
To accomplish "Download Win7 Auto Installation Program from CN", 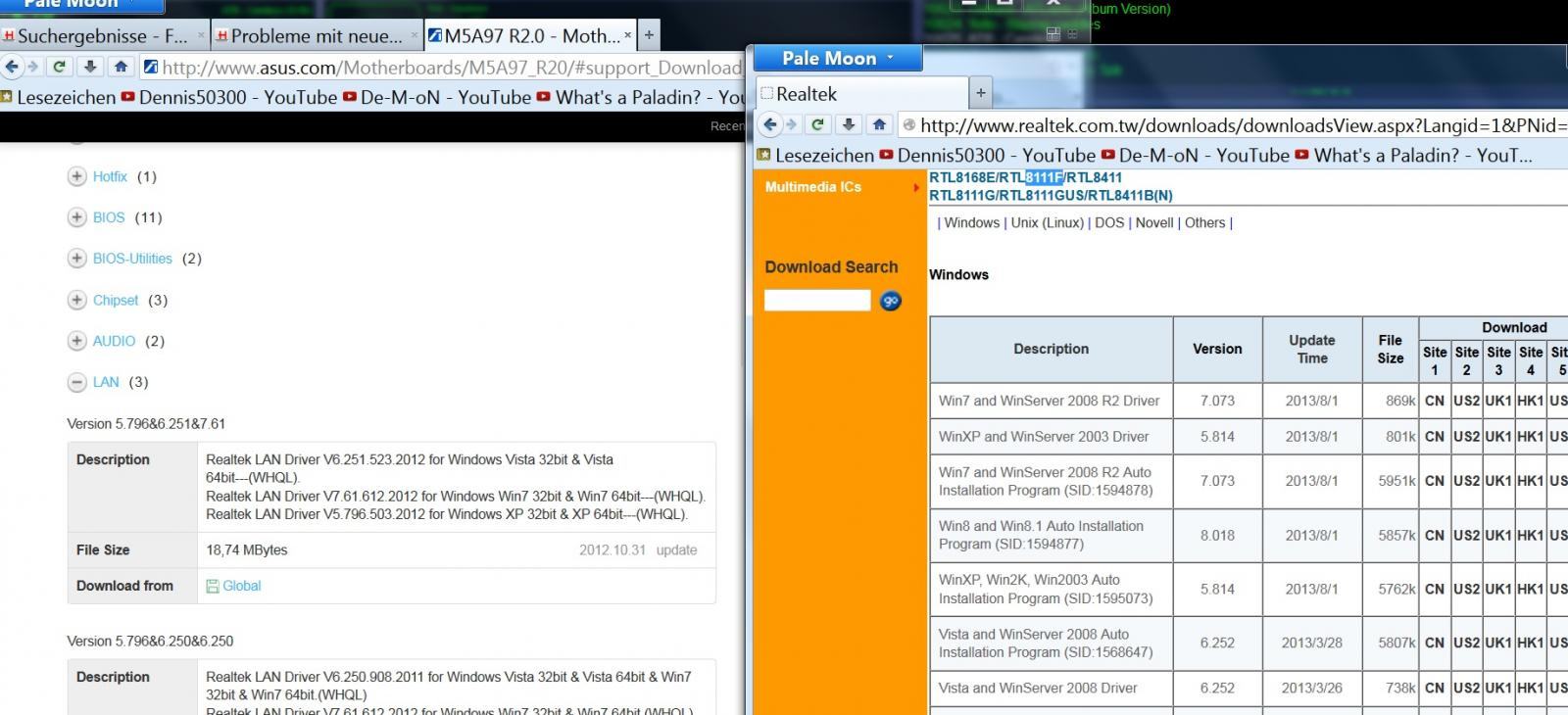I will point(1435,481).
